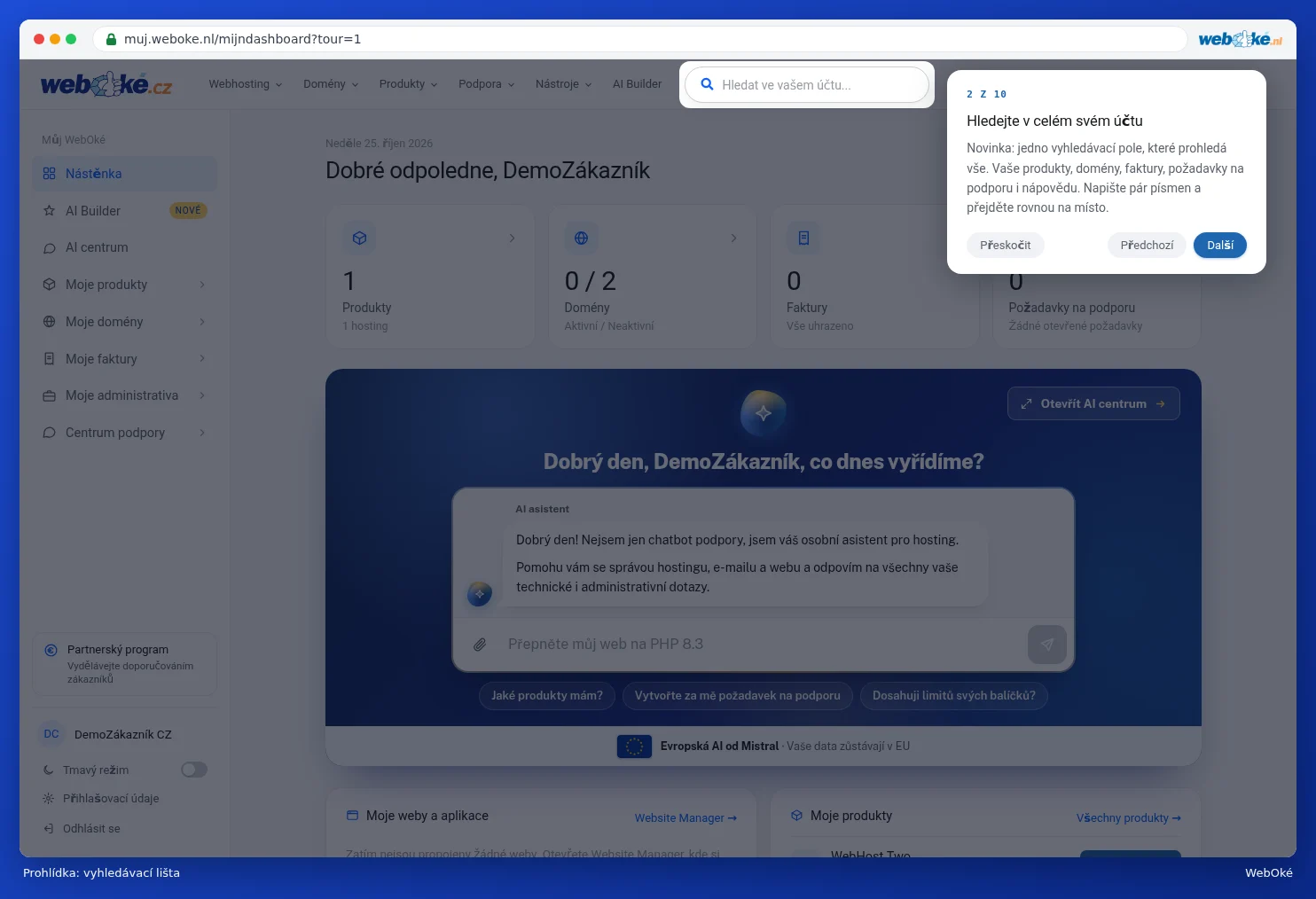Screen dimensions: 1316x899
Task: Skip the tour with Přeskočit
Action: coord(1006,246)
